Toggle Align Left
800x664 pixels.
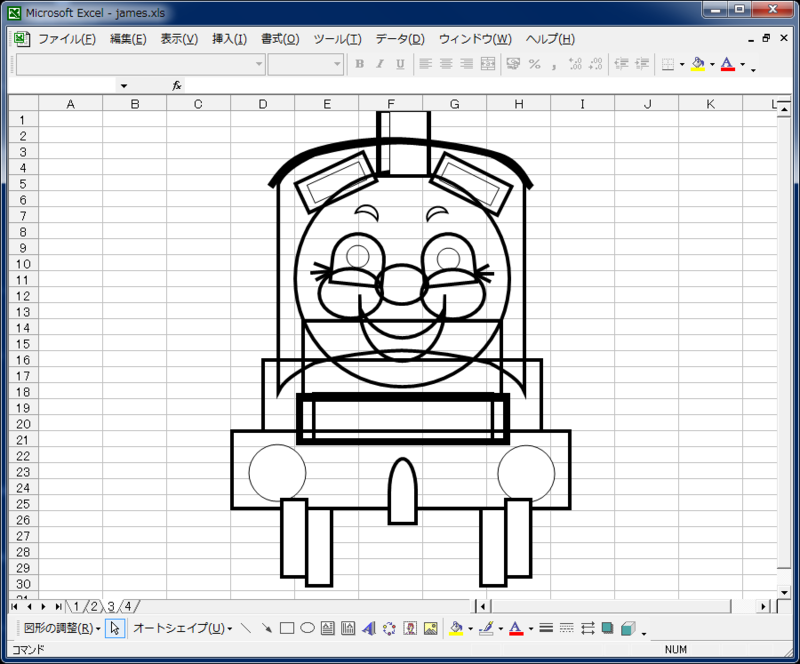tap(426, 64)
